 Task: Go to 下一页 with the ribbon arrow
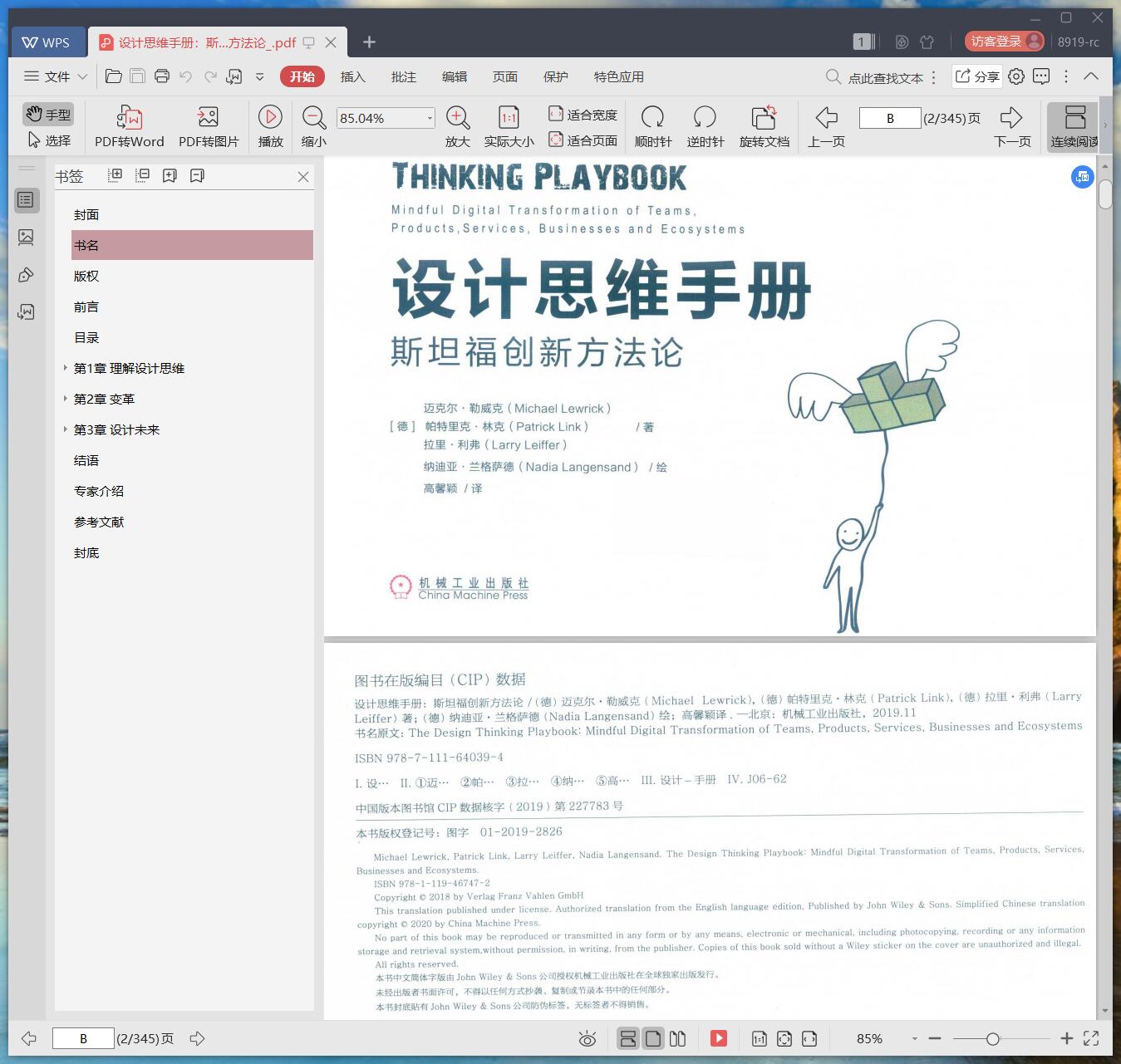click(x=1011, y=126)
